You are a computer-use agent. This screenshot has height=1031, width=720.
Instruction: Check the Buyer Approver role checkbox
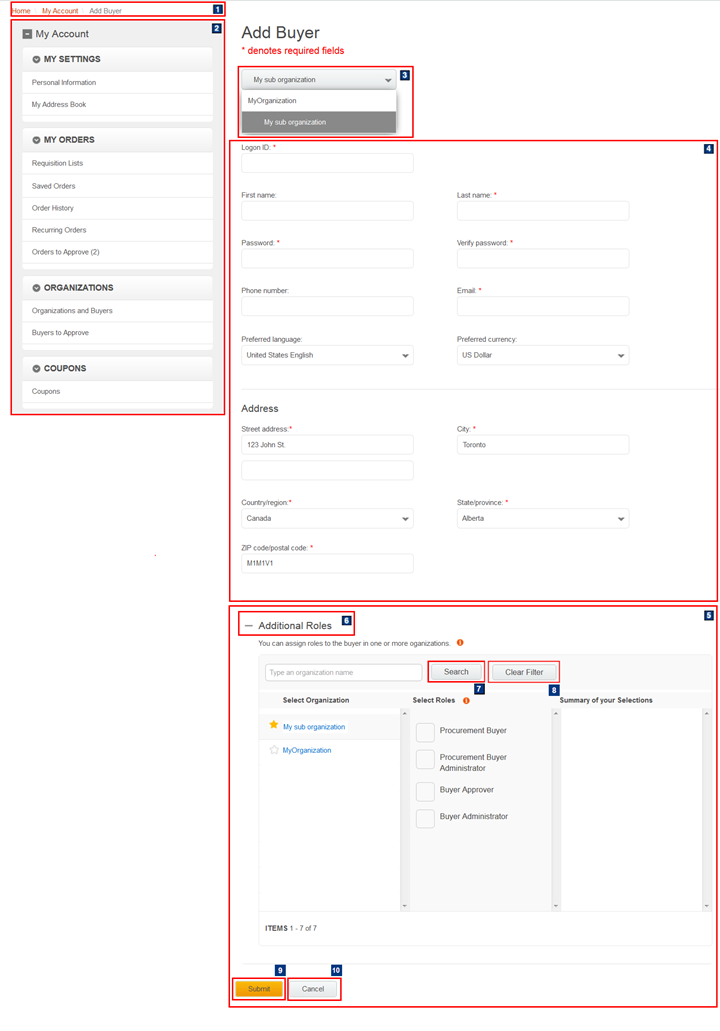pyautogui.click(x=425, y=791)
